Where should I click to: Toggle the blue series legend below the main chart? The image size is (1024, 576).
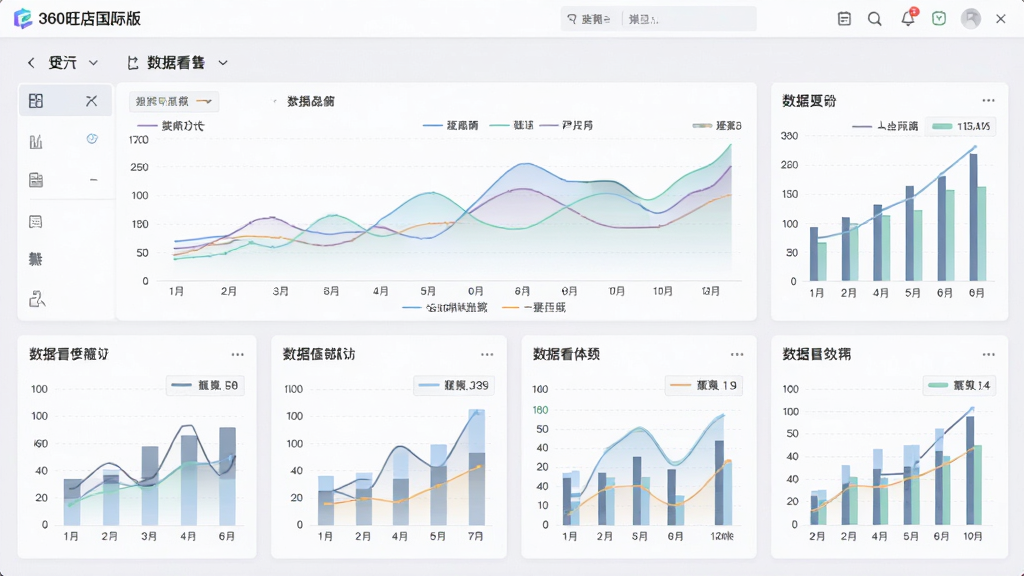[445, 308]
